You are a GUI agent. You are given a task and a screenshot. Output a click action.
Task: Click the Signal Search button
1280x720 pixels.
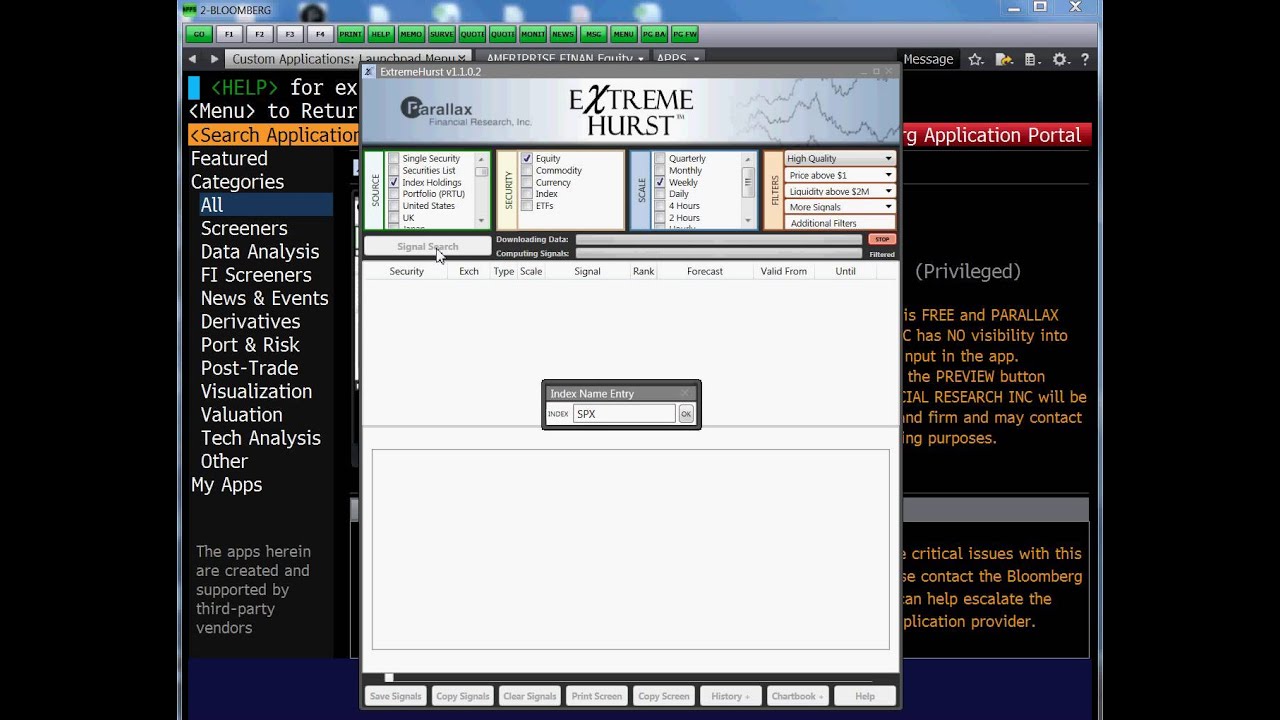[427, 246]
